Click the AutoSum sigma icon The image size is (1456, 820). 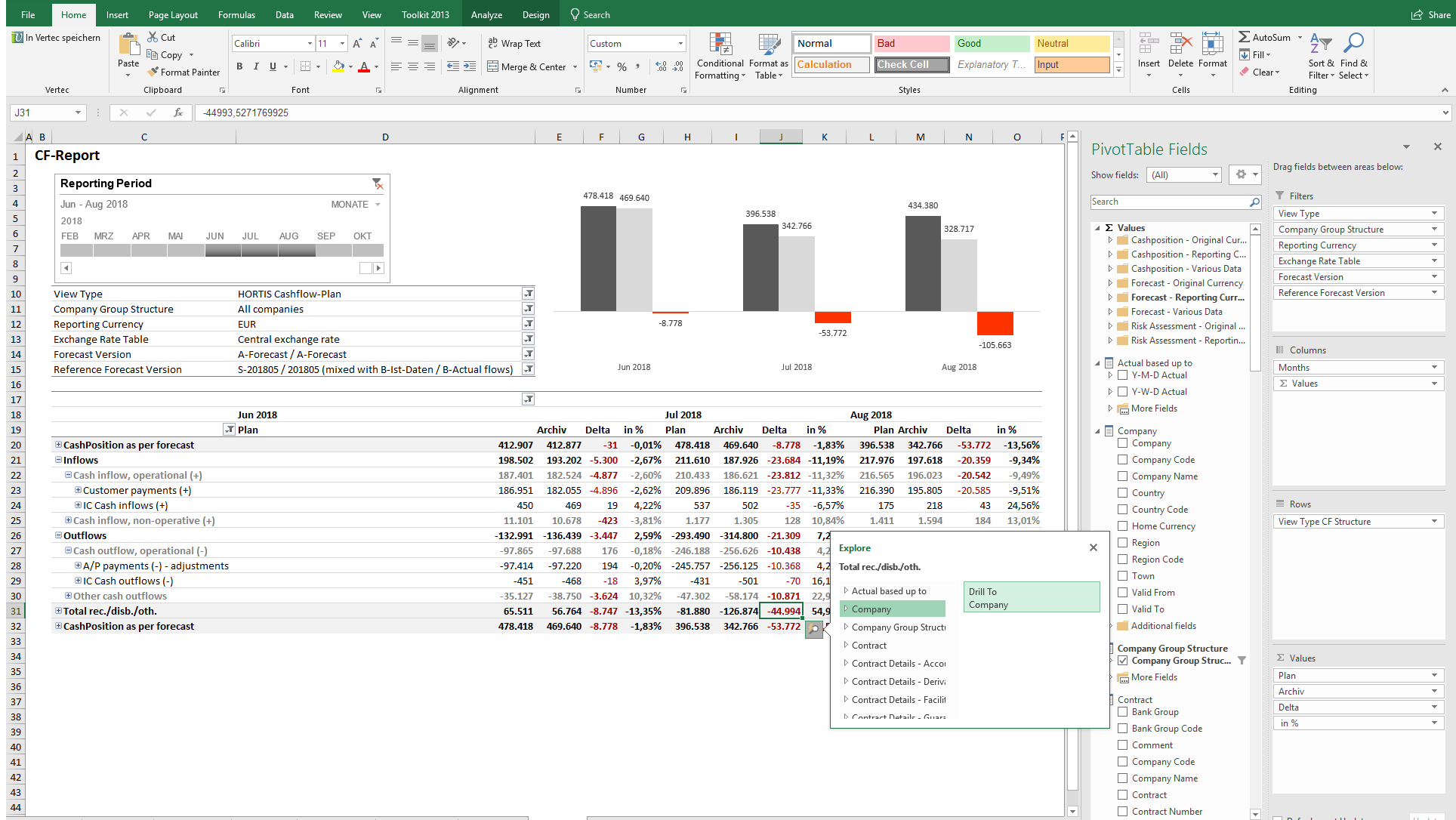tap(1244, 37)
